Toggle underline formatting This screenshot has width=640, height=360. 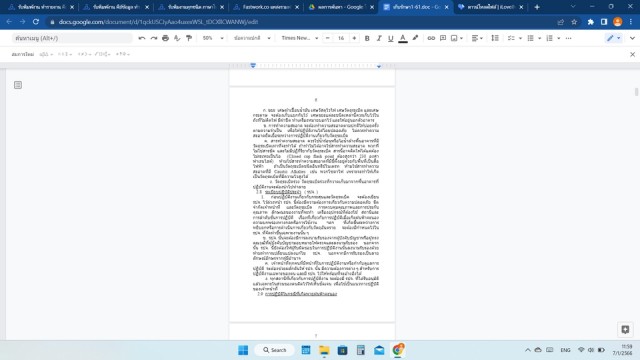coord(391,38)
